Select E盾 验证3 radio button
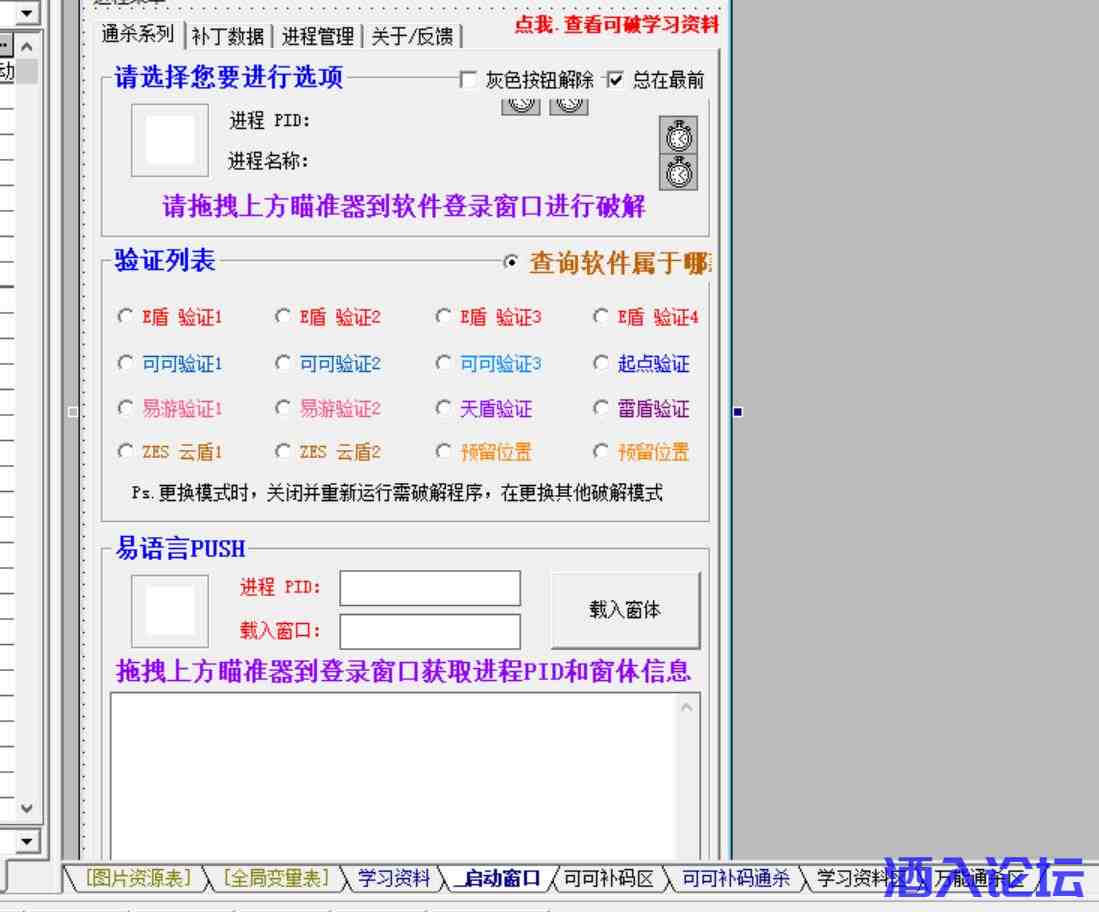The image size is (1099, 912). (443, 316)
